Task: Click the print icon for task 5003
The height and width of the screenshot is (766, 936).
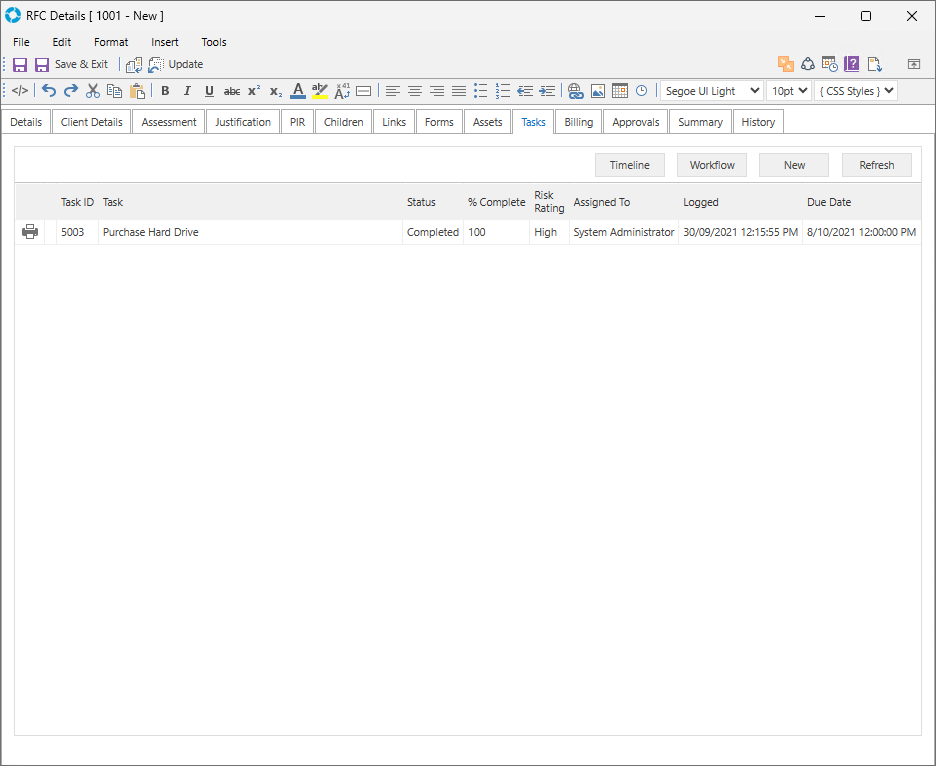Action: point(30,232)
